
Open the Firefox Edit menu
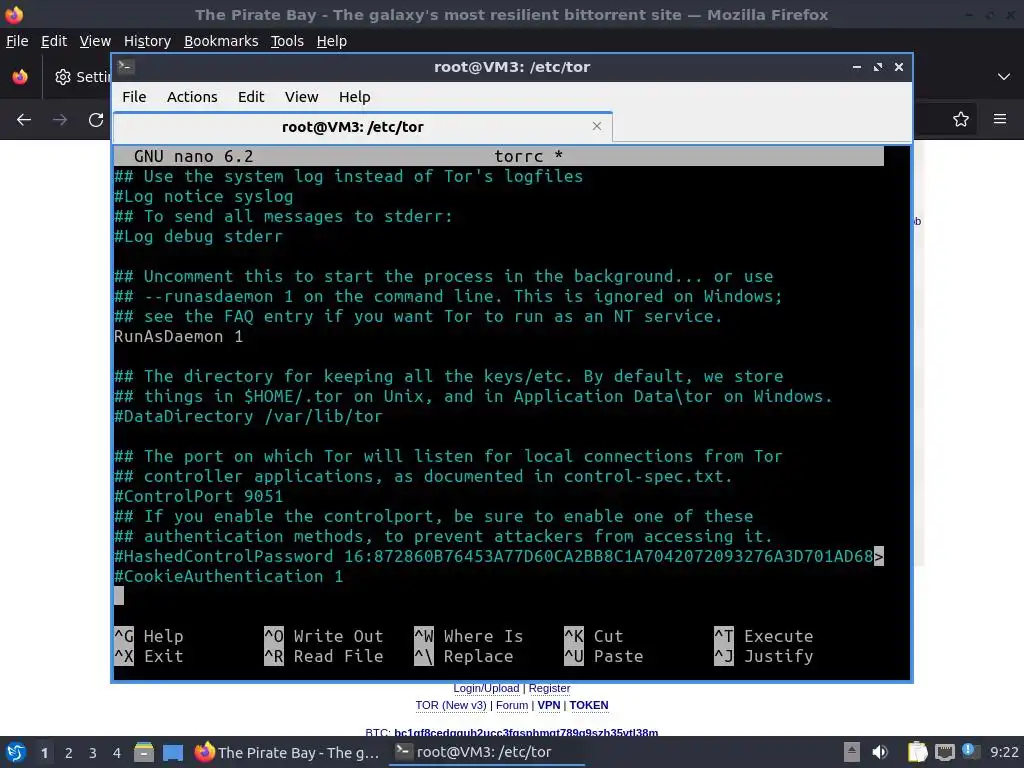click(x=54, y=41)
